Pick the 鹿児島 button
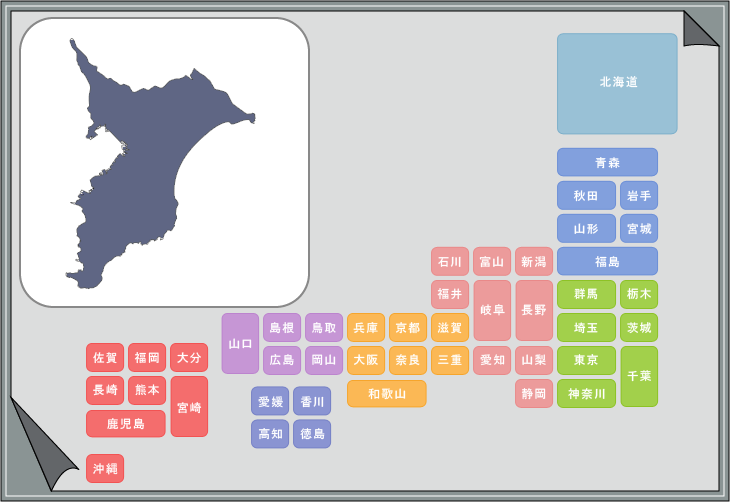The height and width of the screenshot is (502, 730). pos(125,424)
